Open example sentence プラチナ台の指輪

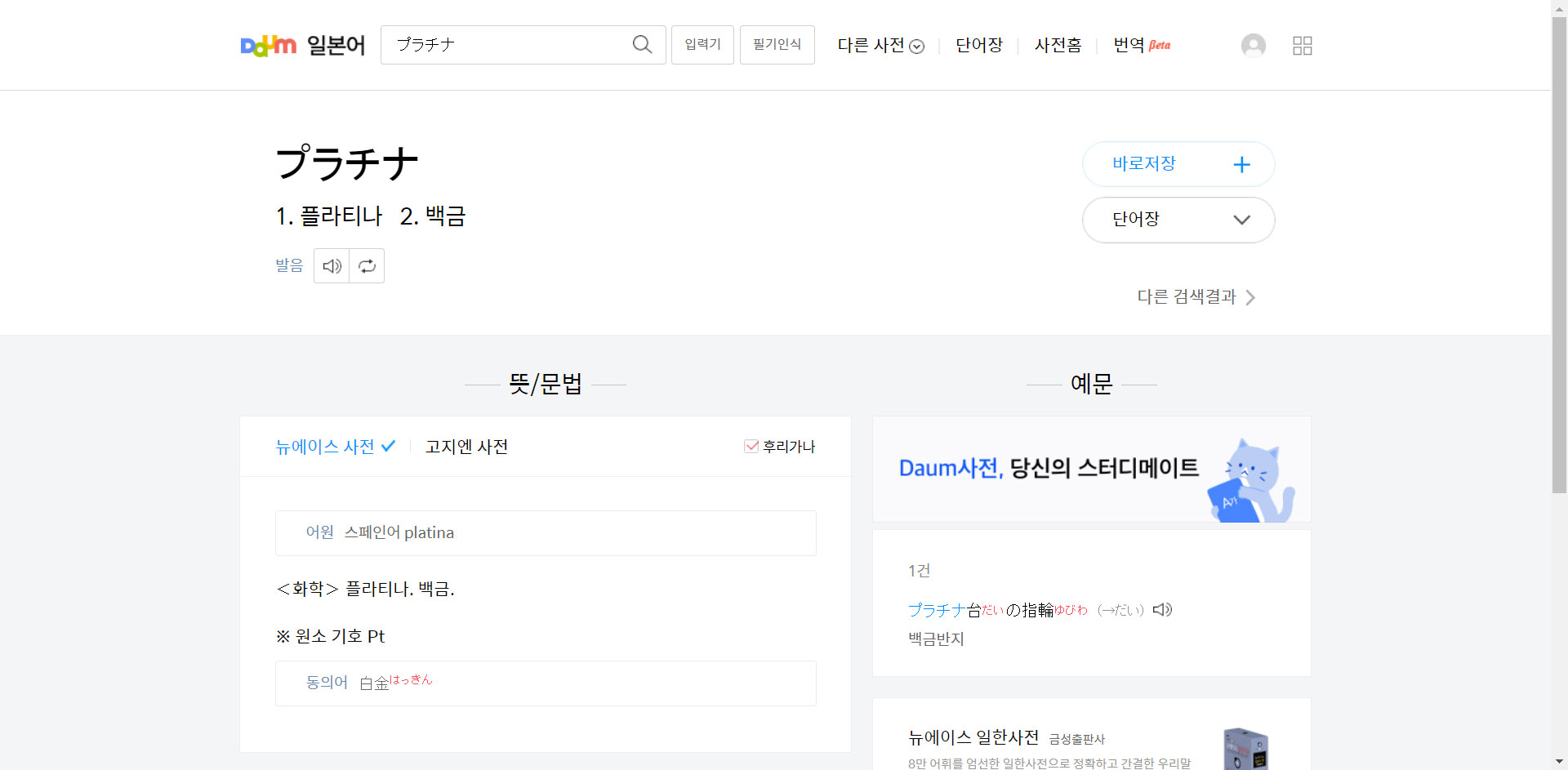tap(997, 610)
